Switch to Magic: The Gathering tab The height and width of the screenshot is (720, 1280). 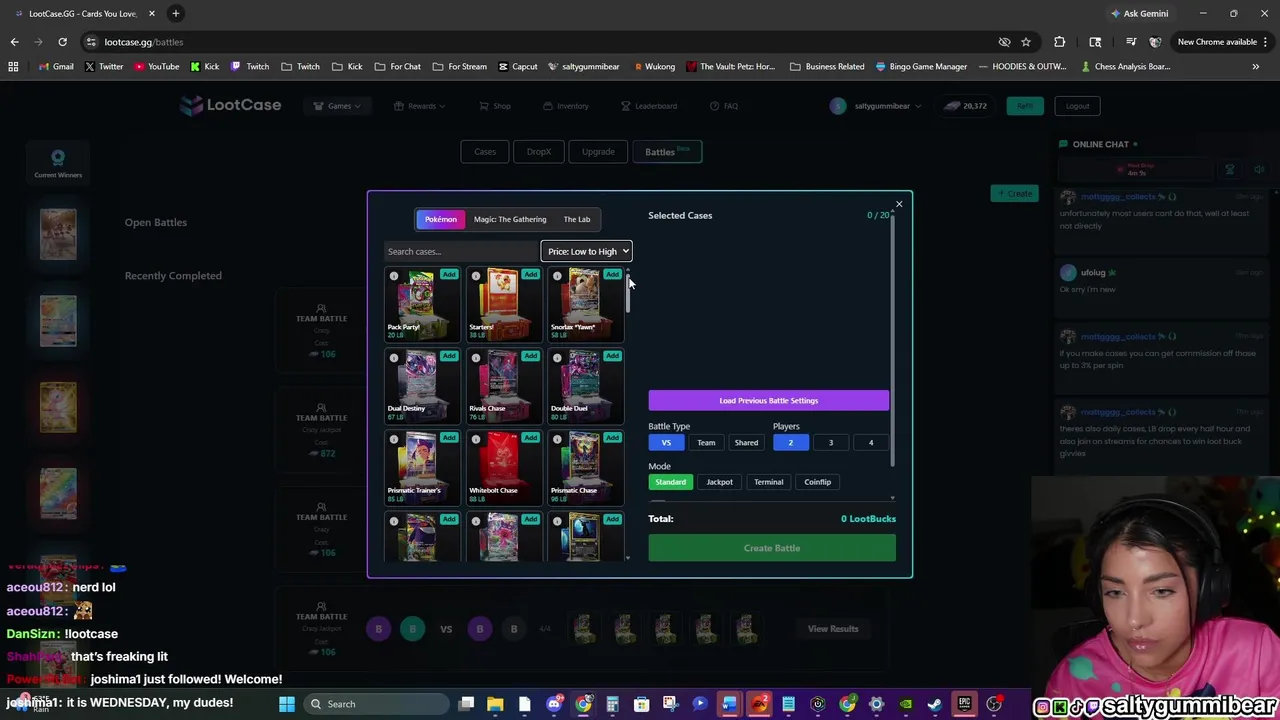tap(510, 219)
